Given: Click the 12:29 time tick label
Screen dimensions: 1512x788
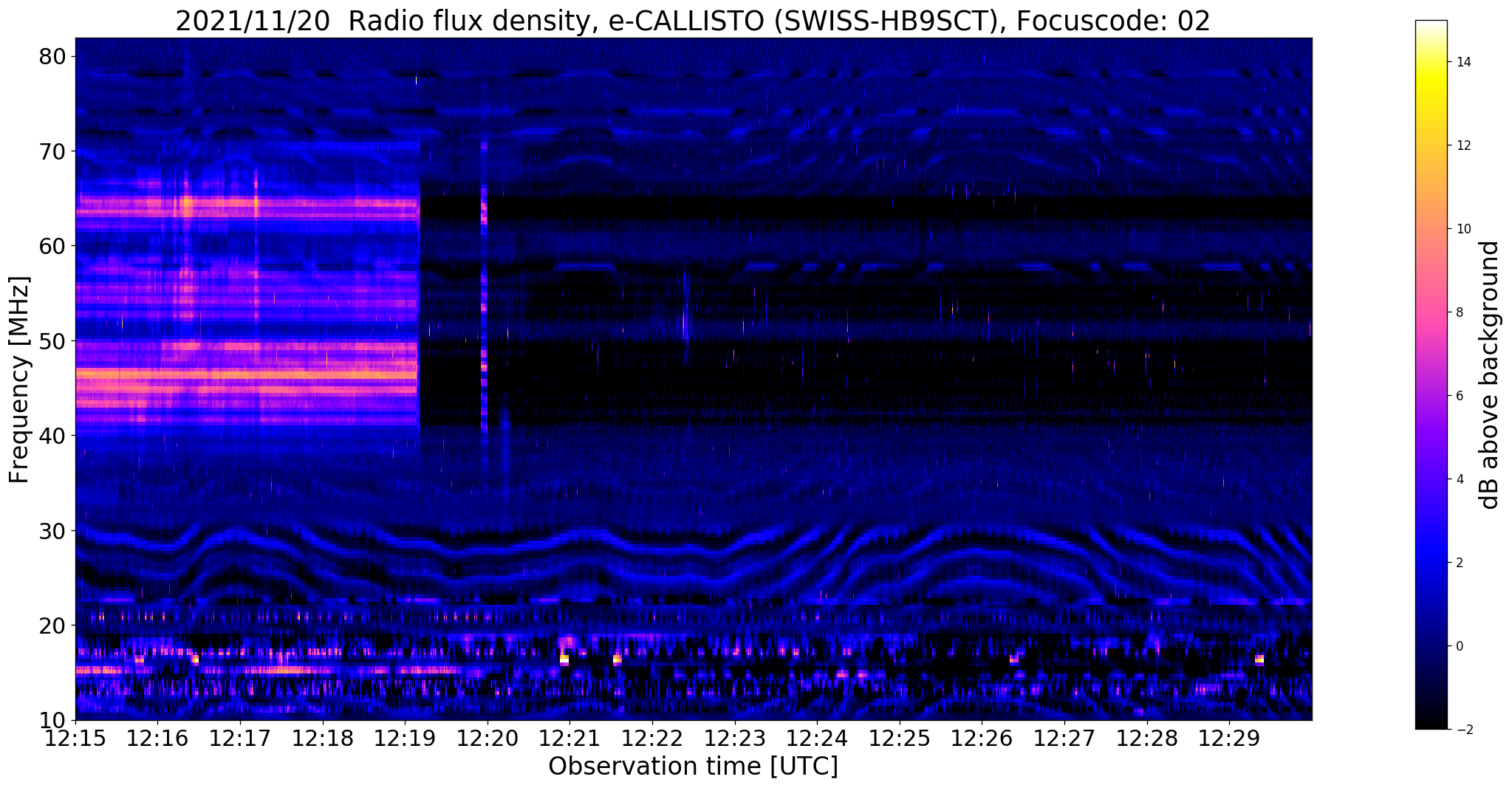Looking at the screenshot, I should coord(1229,738).
